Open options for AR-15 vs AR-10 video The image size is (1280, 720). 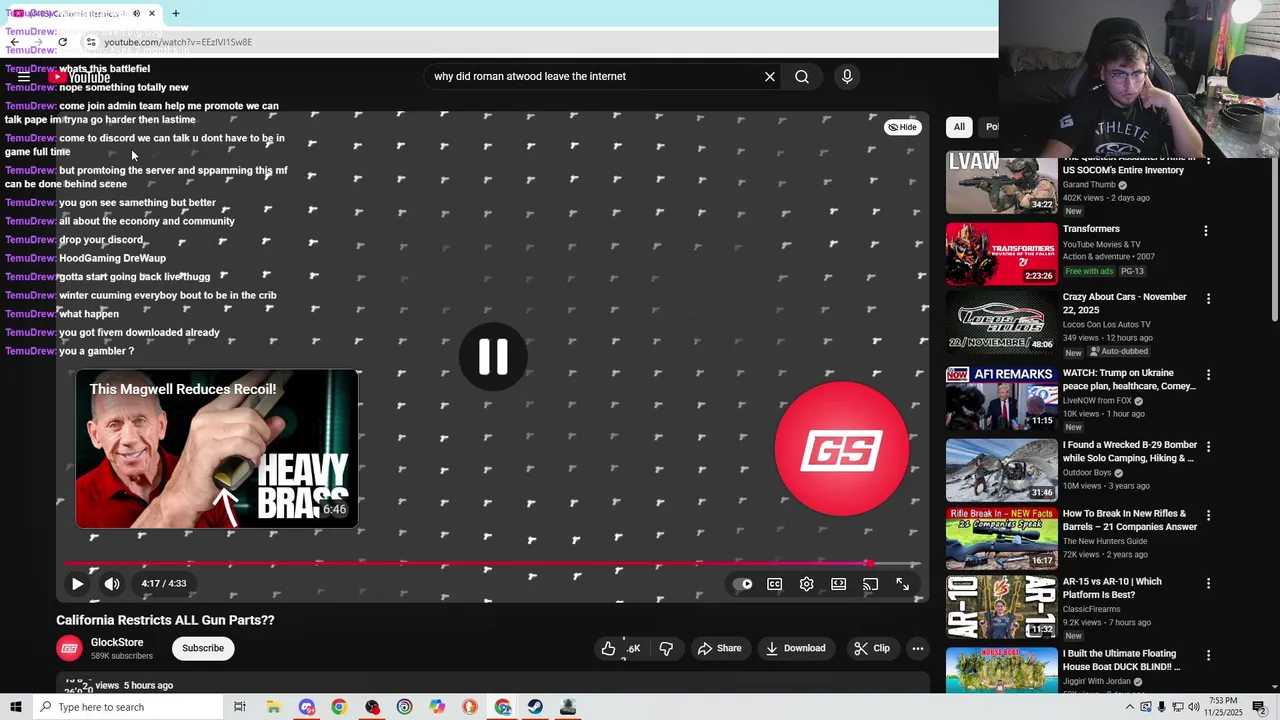pos(1208,583)
